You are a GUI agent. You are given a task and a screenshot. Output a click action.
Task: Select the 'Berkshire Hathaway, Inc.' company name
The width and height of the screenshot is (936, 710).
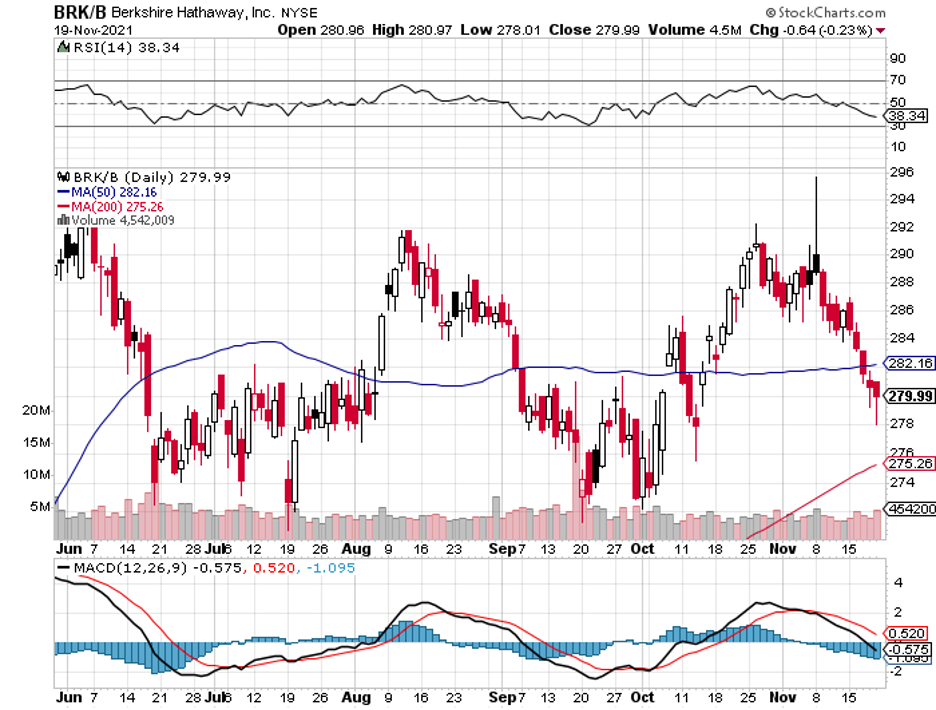193,13
